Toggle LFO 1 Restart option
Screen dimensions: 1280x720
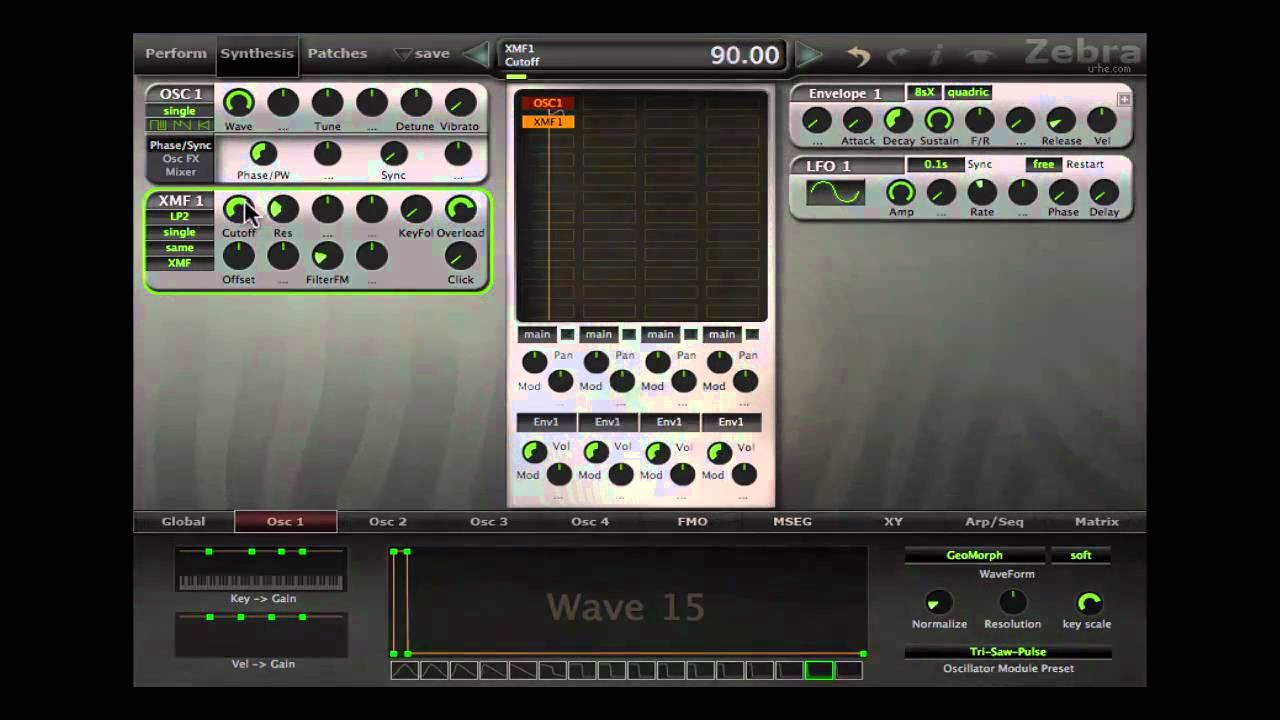click(1085, 164)
